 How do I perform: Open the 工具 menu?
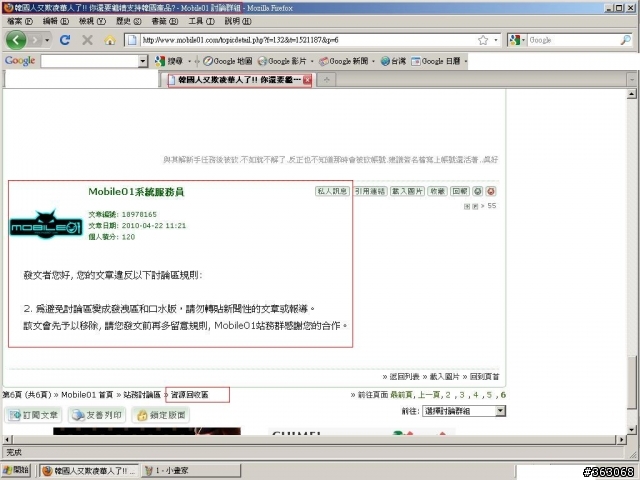[201, 21]
